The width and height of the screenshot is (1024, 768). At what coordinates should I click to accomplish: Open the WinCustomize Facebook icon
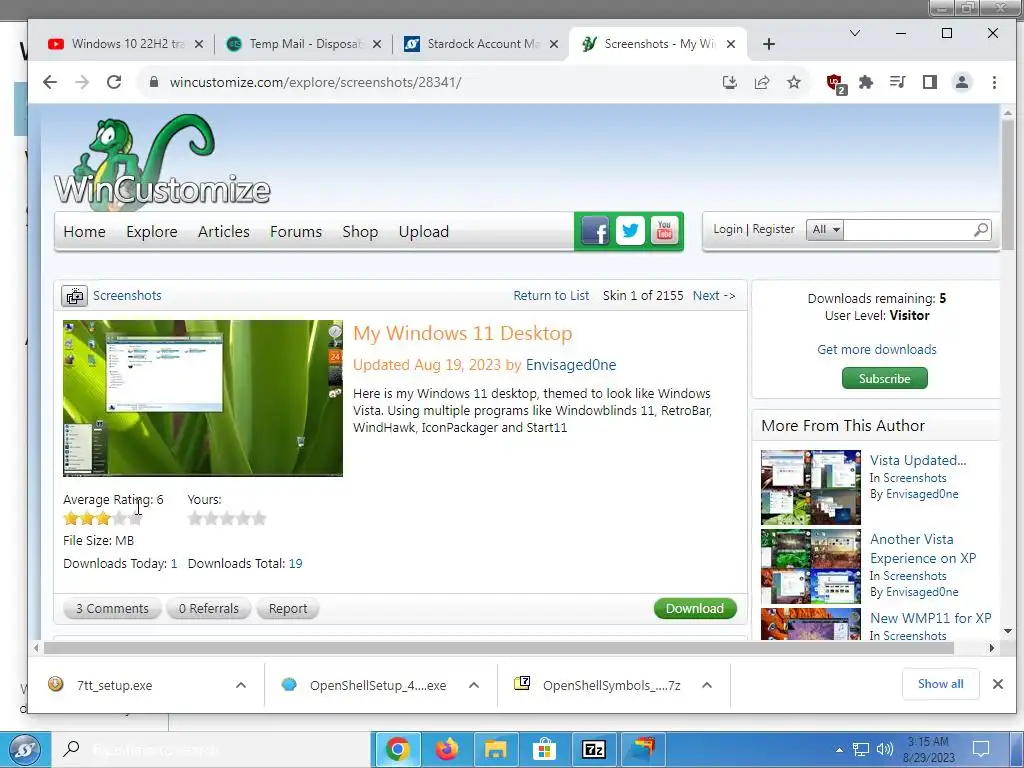(595, 231)
